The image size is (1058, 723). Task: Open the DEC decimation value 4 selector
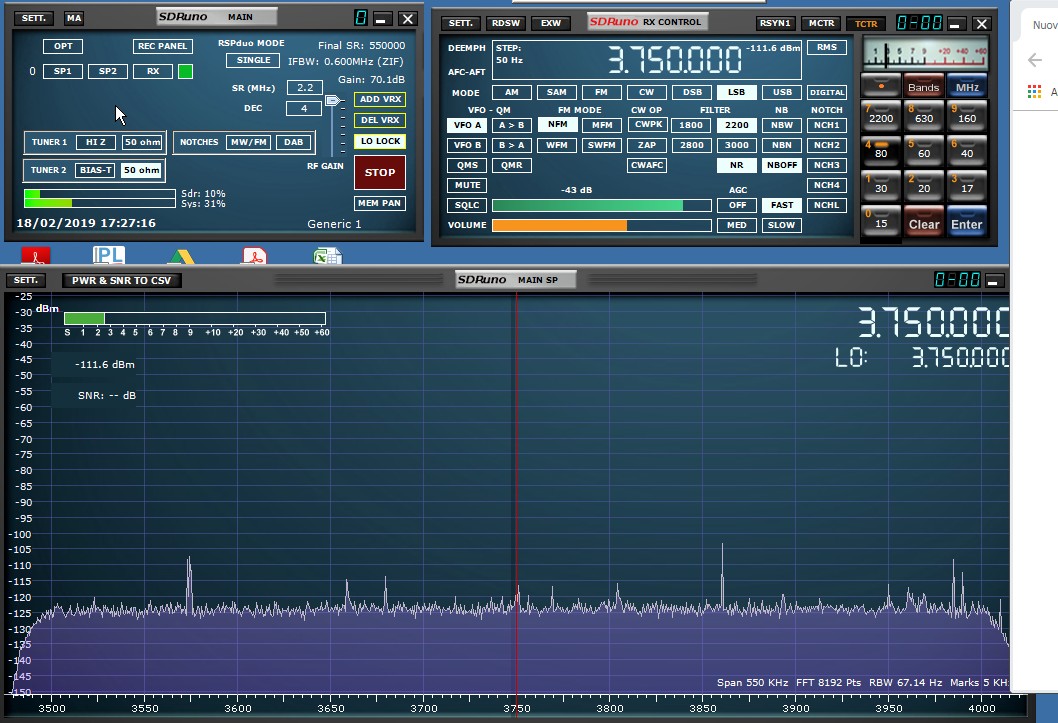pos(304,108)
